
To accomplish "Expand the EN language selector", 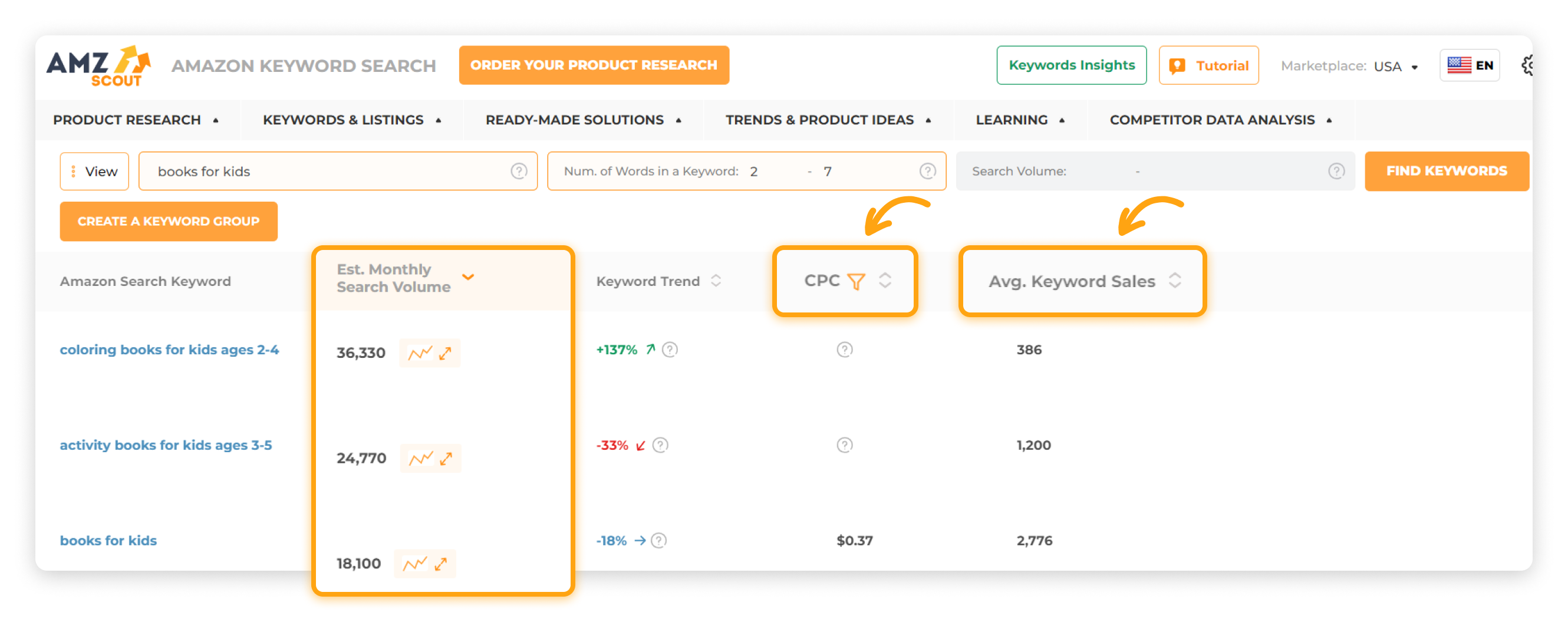I will tap(1470, 65).
